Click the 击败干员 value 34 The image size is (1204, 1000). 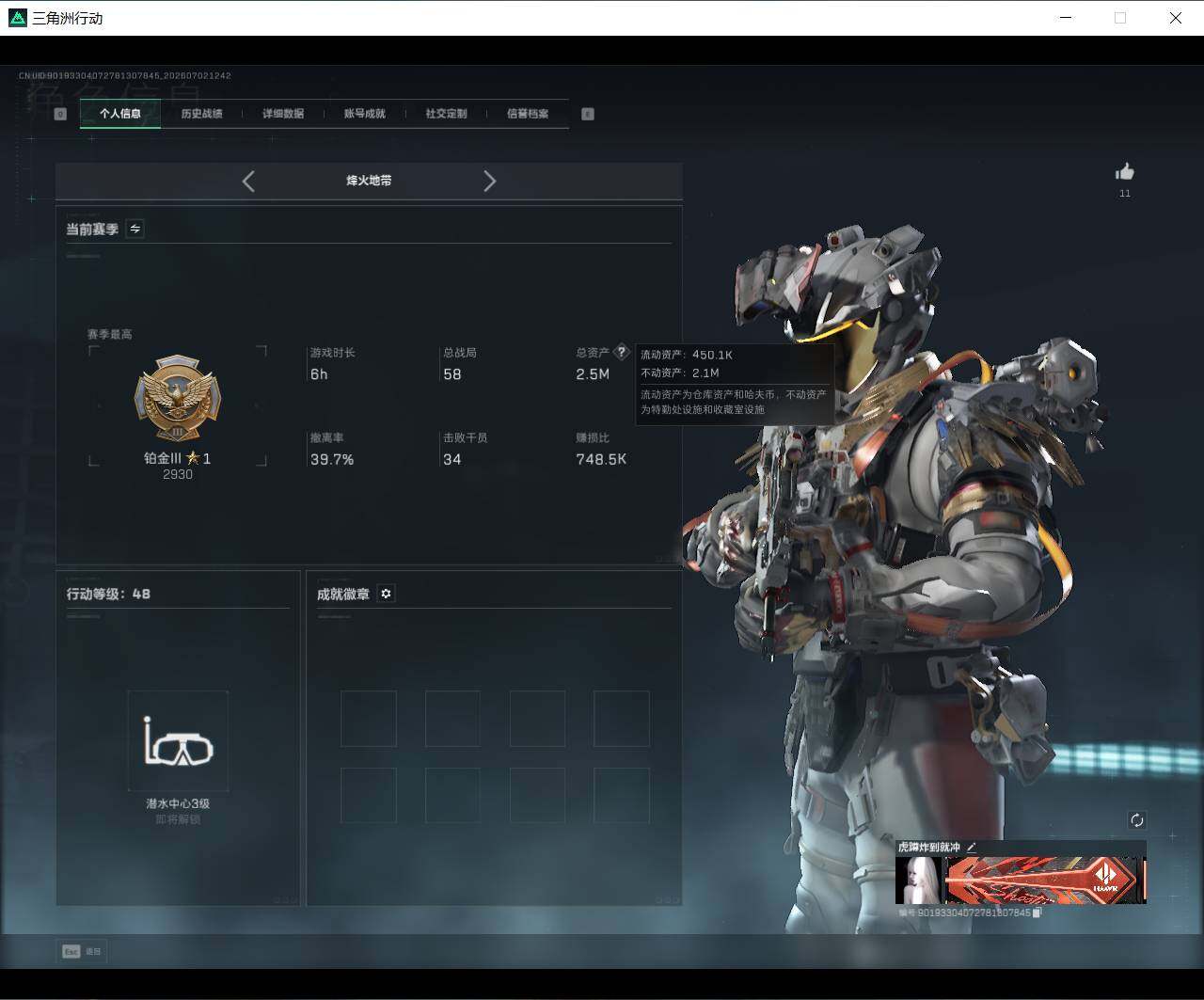pos(452,459)
